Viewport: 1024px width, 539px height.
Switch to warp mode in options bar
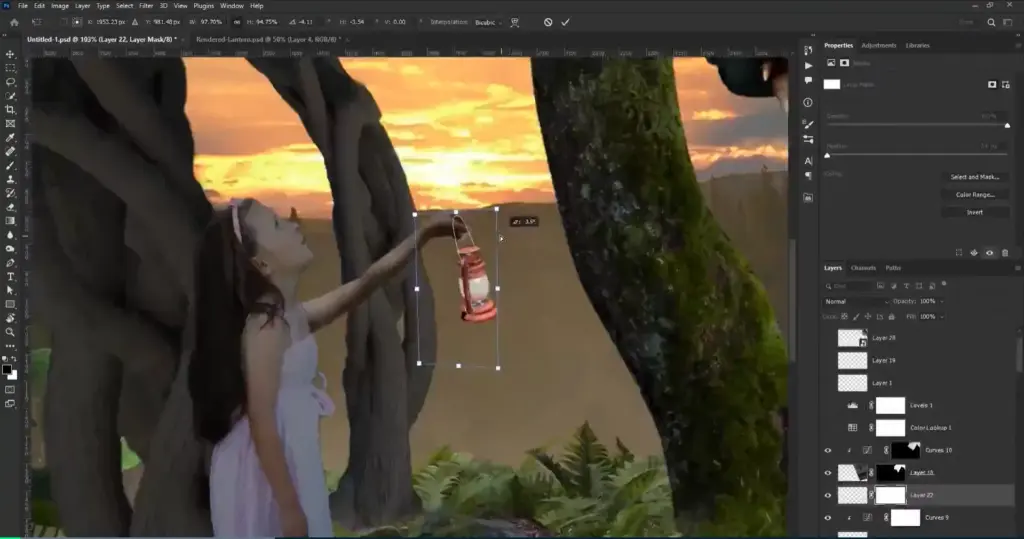pyautogui.click(x=515, y=22)
